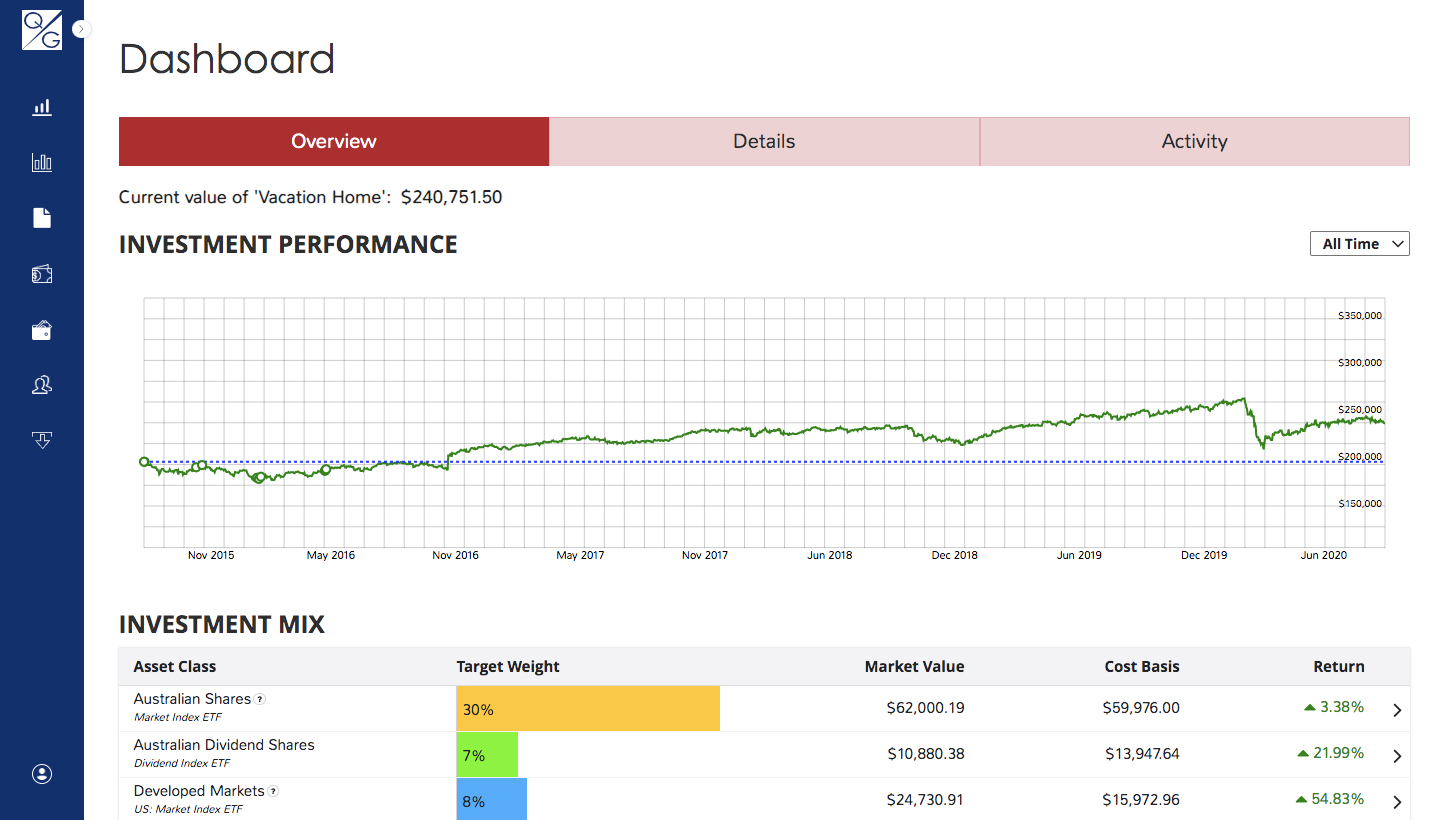Image resolution: width=1440 pixels, height=820 pixels.
Task: Click the $10,880.38 market value
Action: 926,754
